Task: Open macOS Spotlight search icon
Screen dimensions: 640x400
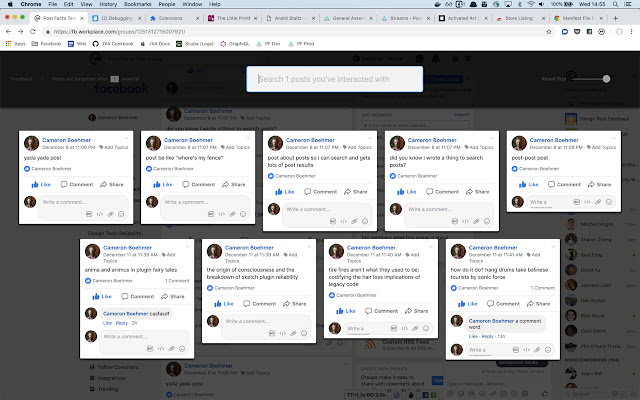Action: (x=615, y=4)
